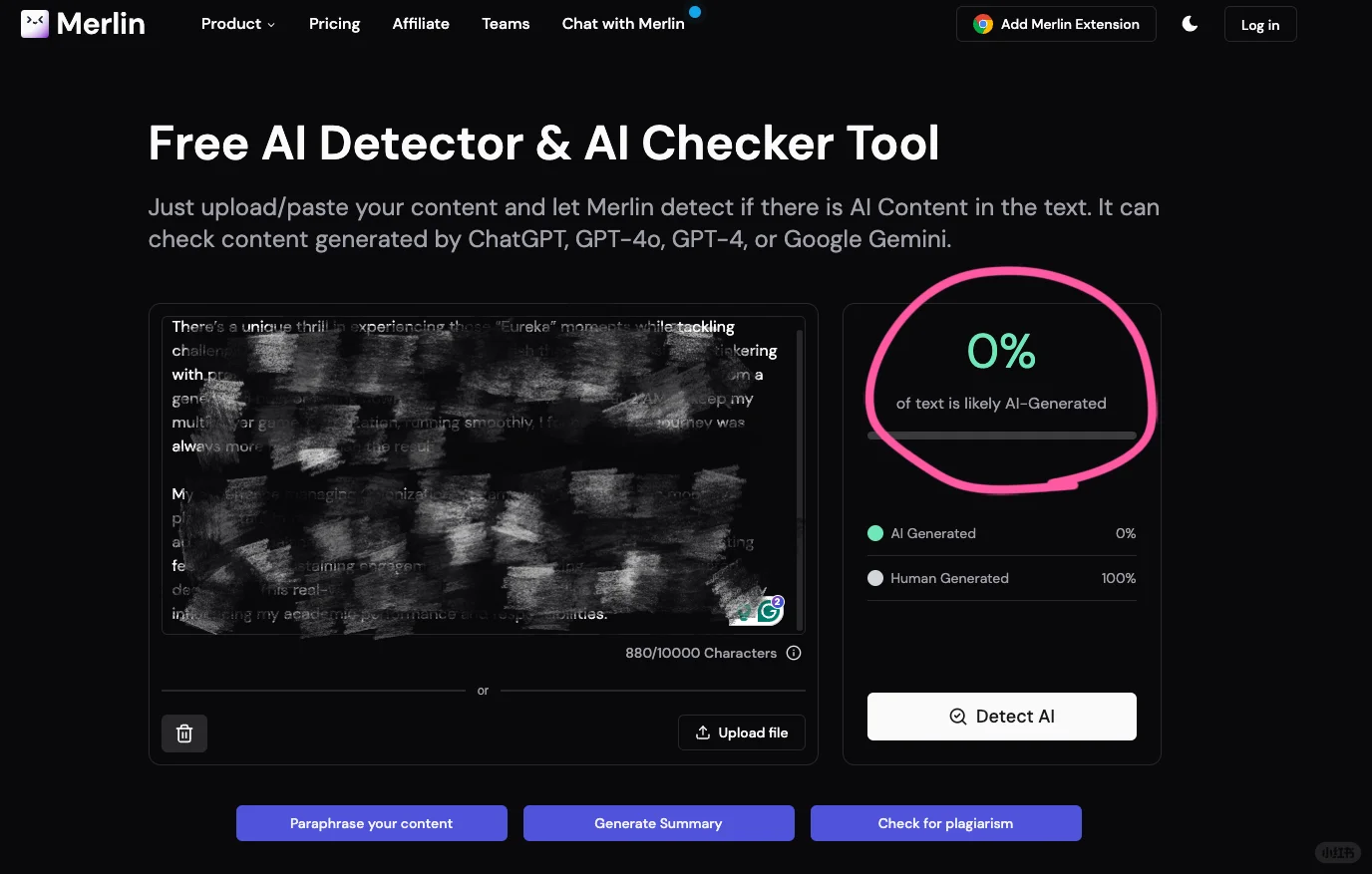Open character limit info icon

point(794,653)
